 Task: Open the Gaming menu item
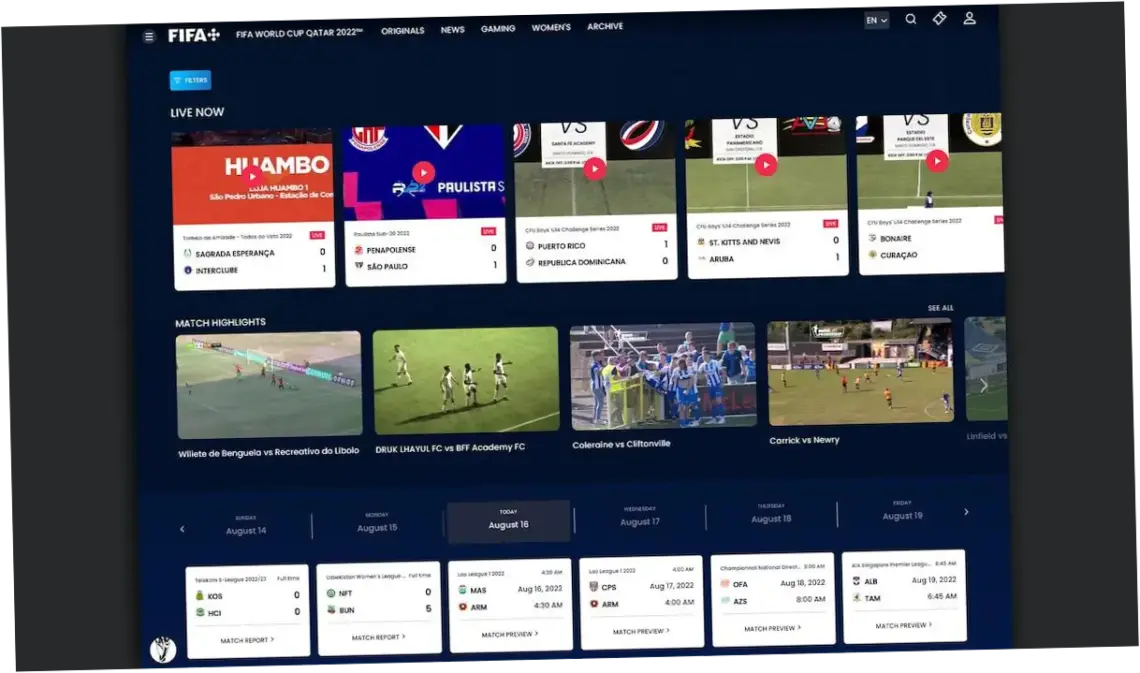pyautogui.click(x=497, y=28)
